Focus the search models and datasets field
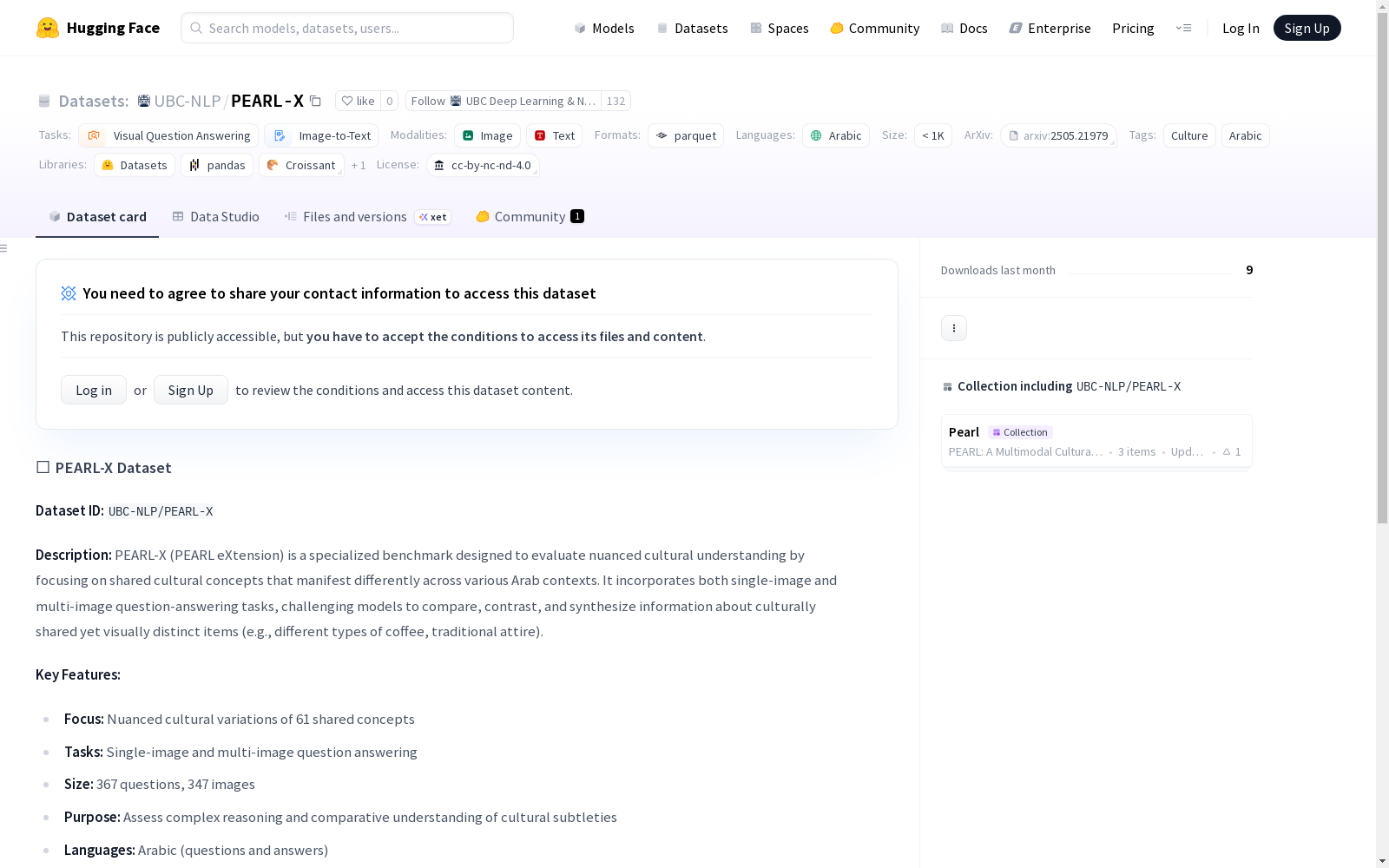1389x868 pixels. 347,28
